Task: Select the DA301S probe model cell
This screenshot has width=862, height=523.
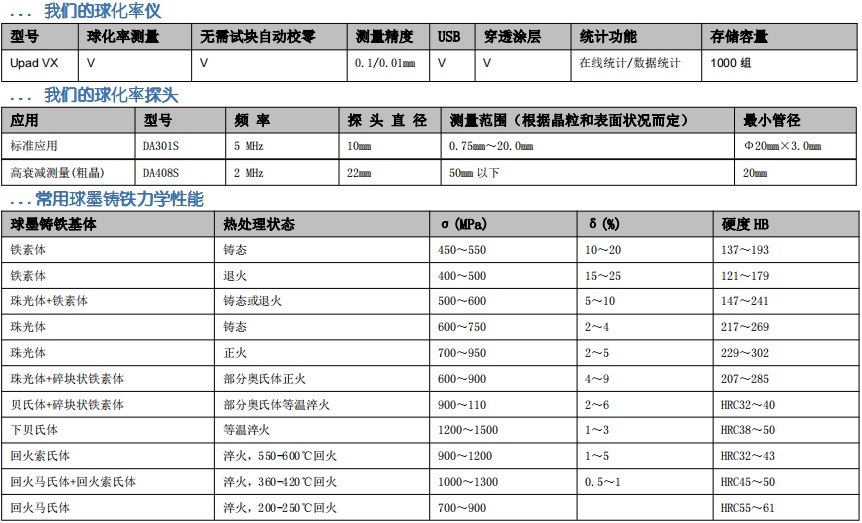Action: tap(163, 146)
